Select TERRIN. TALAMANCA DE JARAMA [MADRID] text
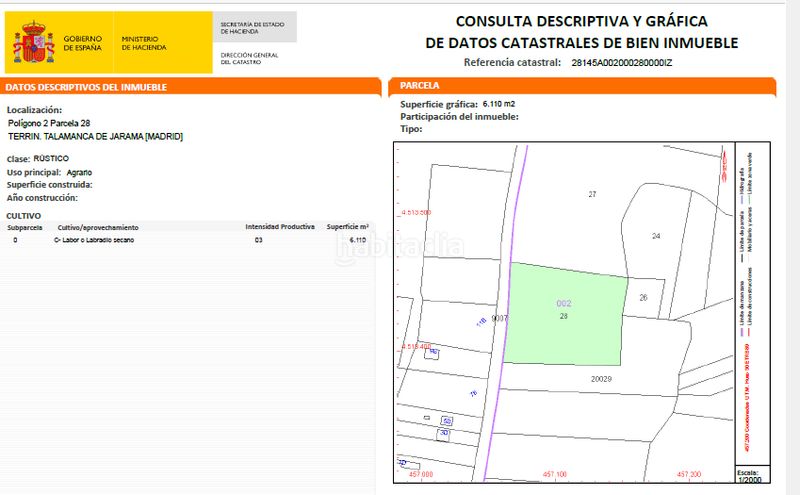The image size is (800, 495). [95, 136]
